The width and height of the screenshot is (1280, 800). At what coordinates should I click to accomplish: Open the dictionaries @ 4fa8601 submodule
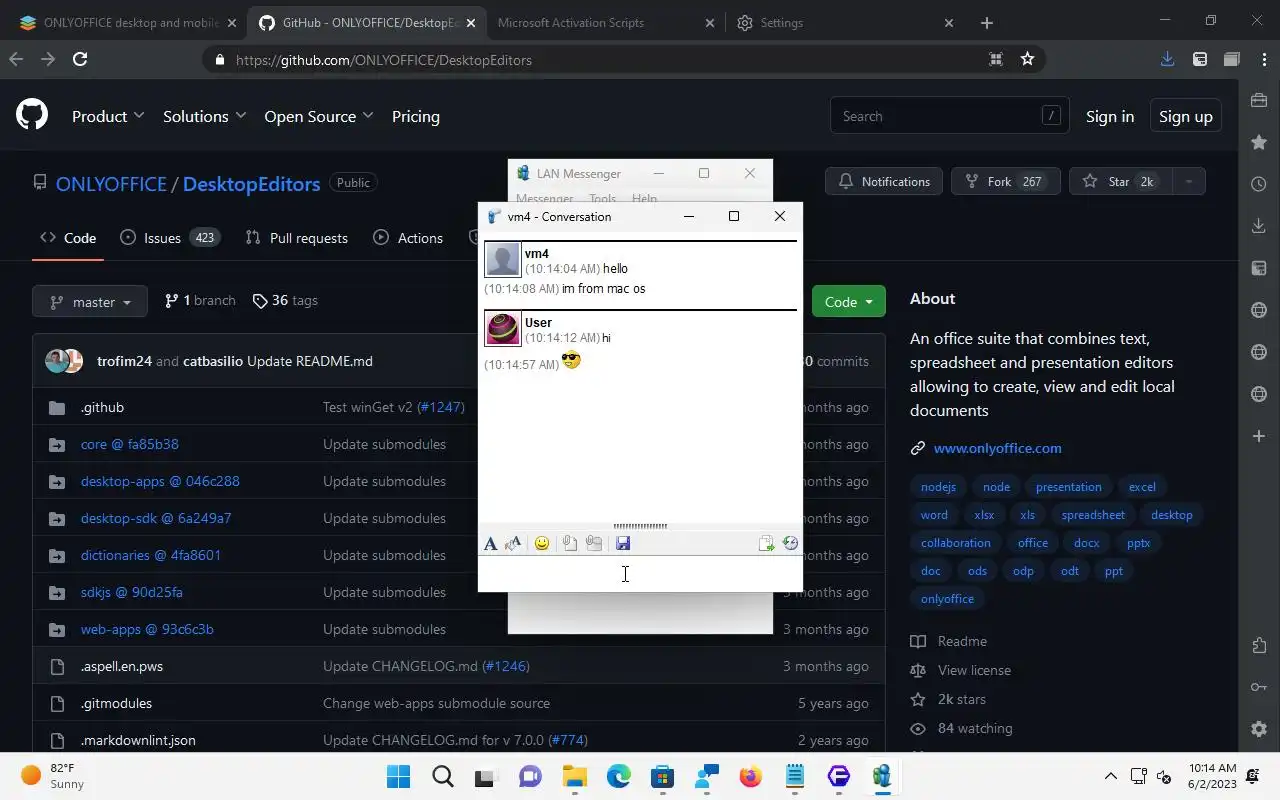tap(151, 555)
